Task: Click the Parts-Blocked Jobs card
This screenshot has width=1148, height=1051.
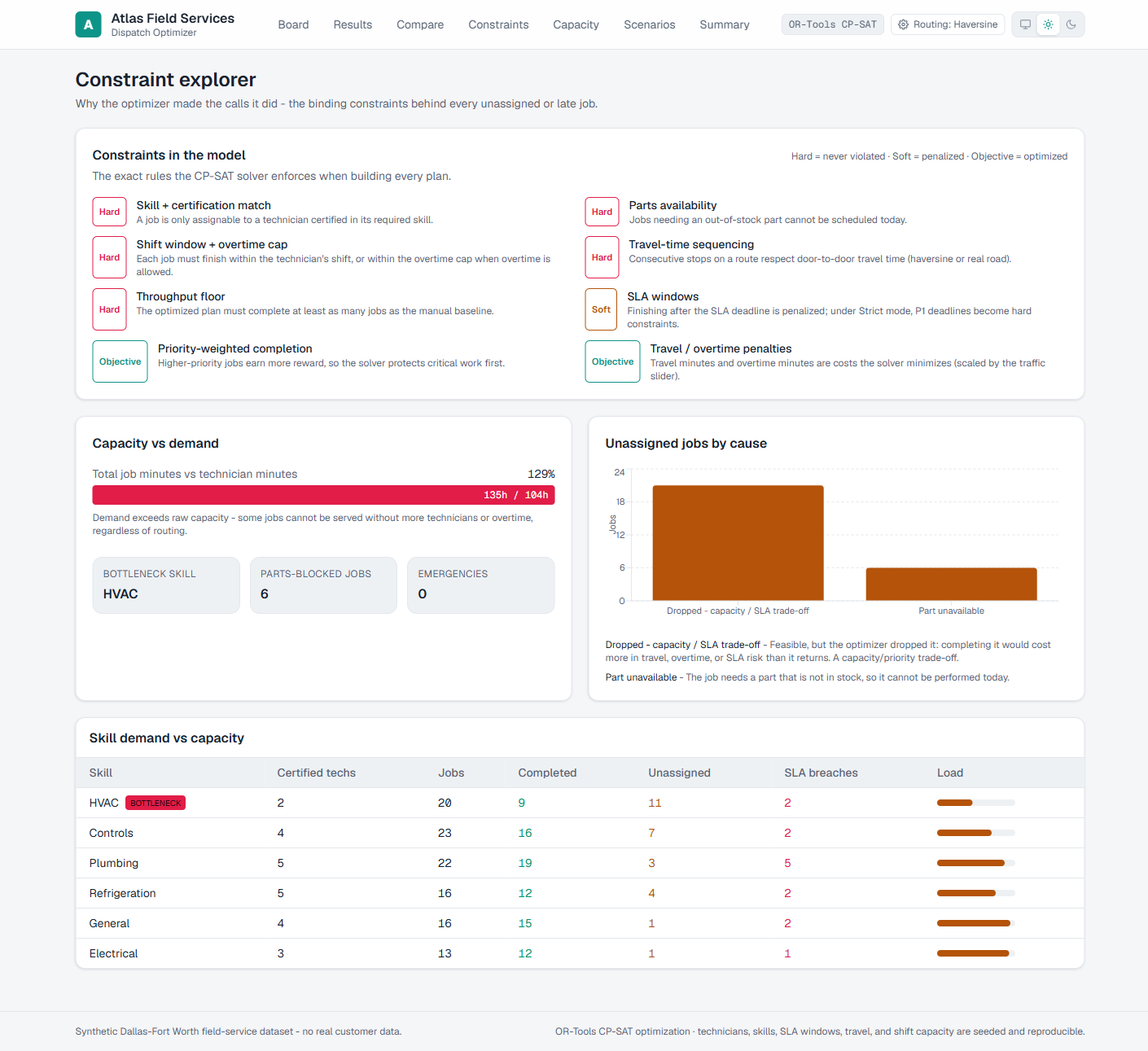Action: [x=323, y=585]
